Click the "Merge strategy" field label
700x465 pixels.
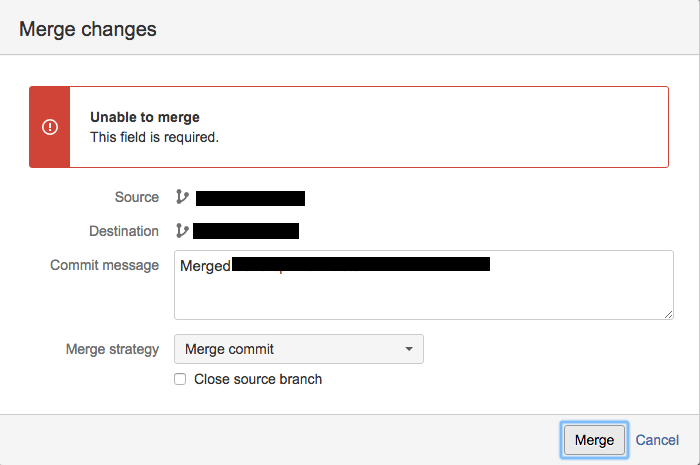pos(112,349)
